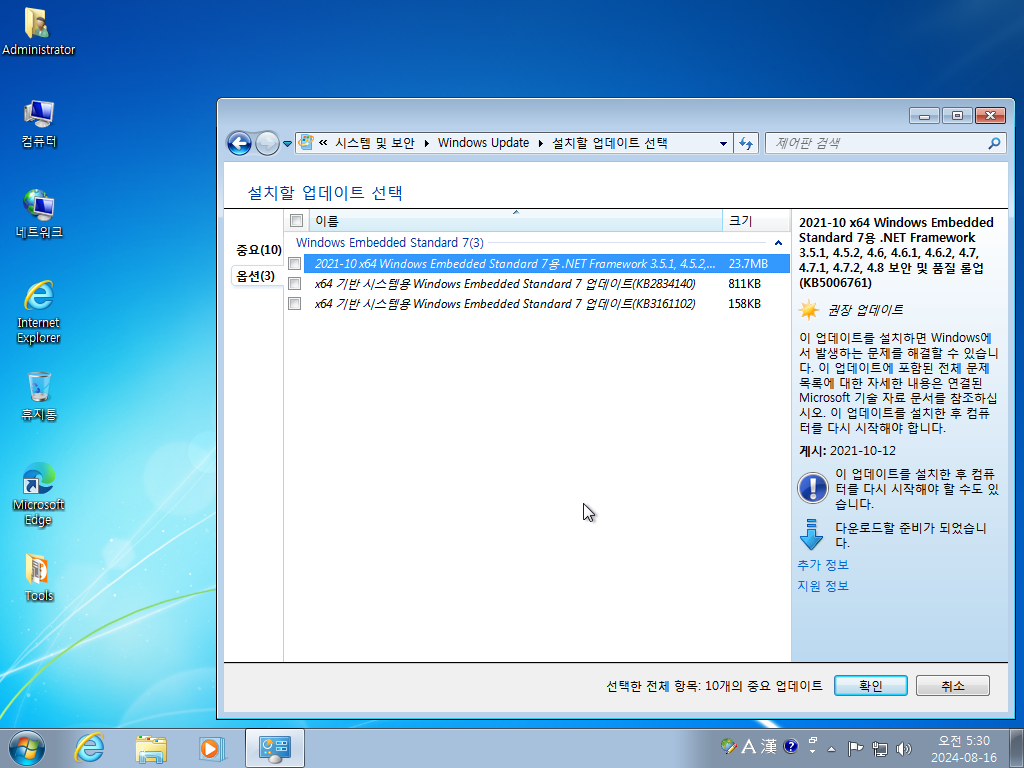The width and height of the screenshot is (1024, 768).
Task: Switch to the 옵션(3) tab
Action: click(x=255, y=276)
